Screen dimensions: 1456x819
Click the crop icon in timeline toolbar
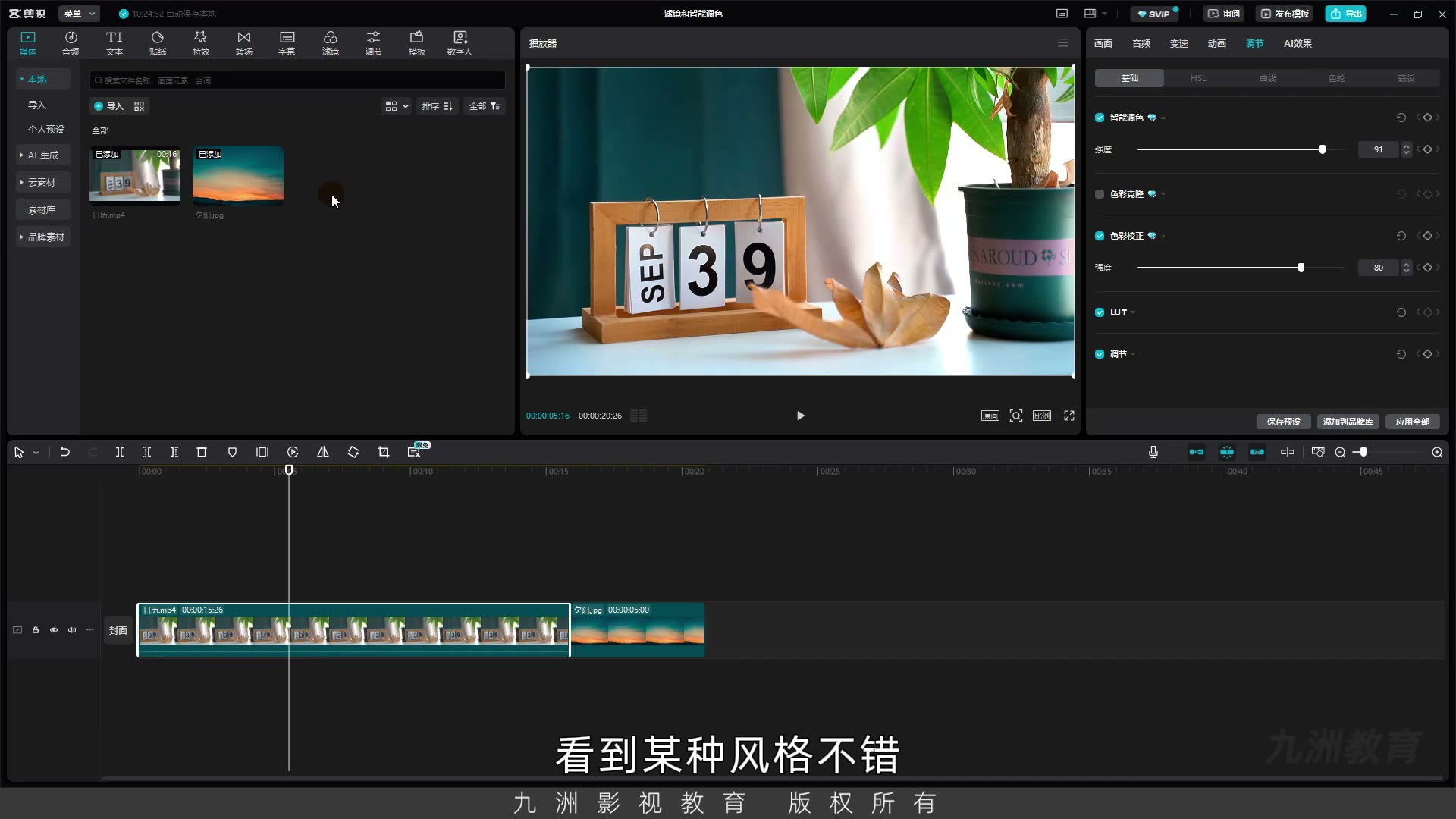pyautogui.click(x=384, y=452)
